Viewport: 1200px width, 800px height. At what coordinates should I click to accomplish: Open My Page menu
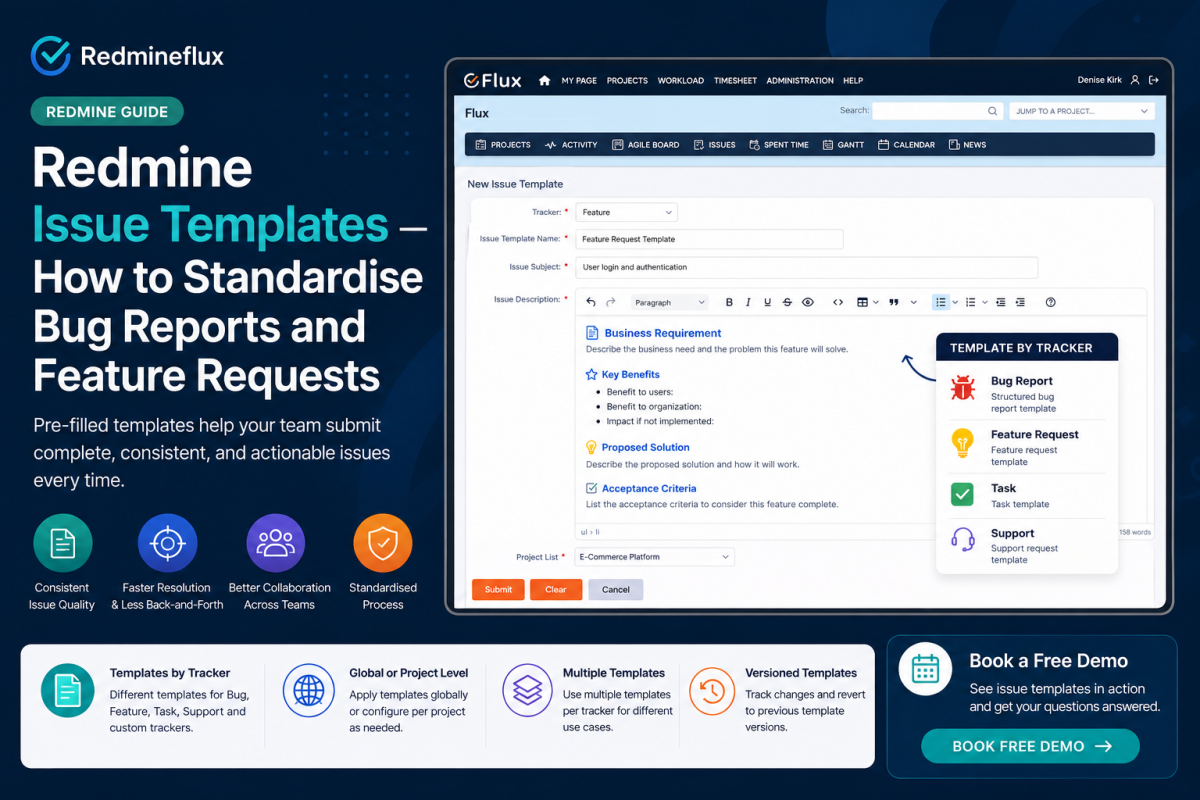pos(579,80)
